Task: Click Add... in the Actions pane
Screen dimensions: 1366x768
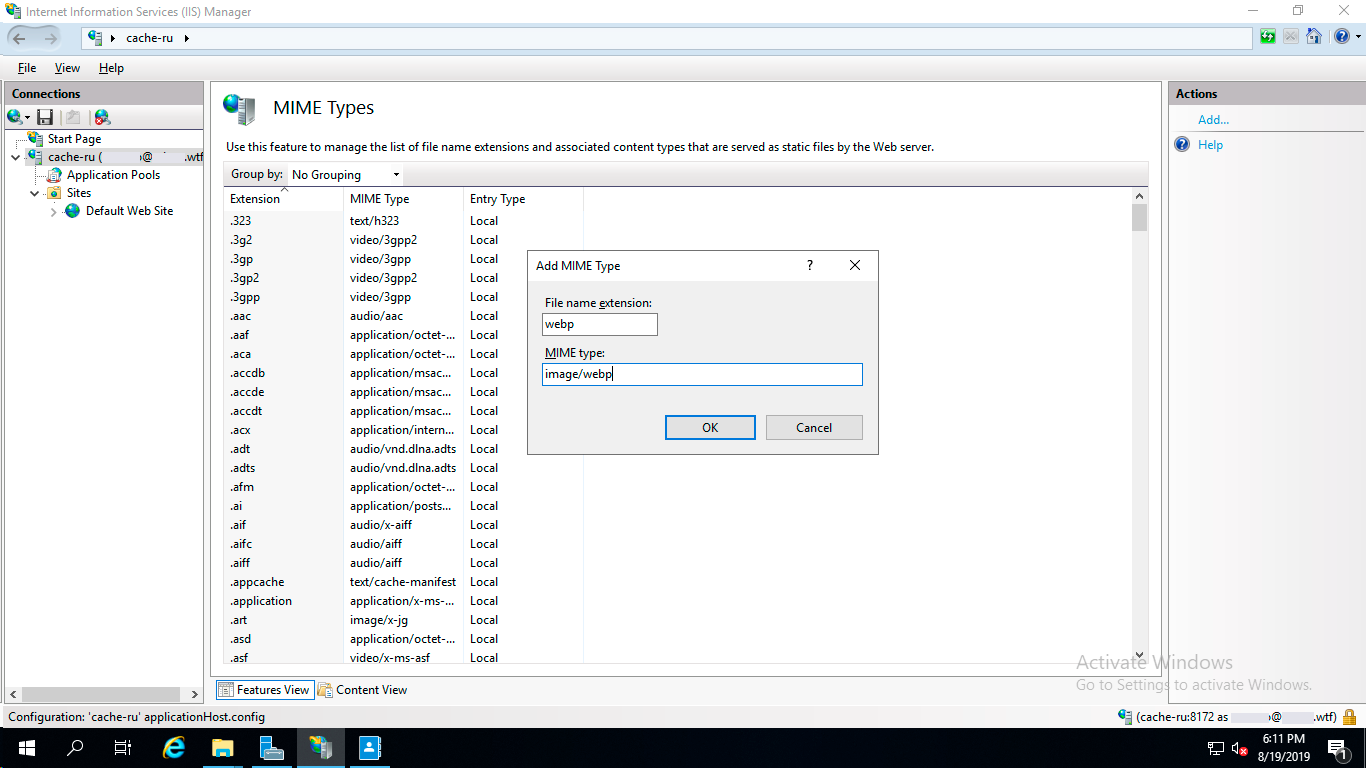Action: pos(1213,120)
